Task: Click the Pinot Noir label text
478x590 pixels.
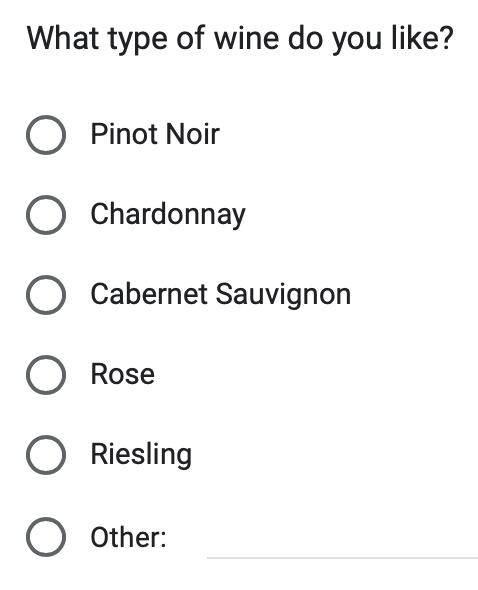Action: pos(155,134)
